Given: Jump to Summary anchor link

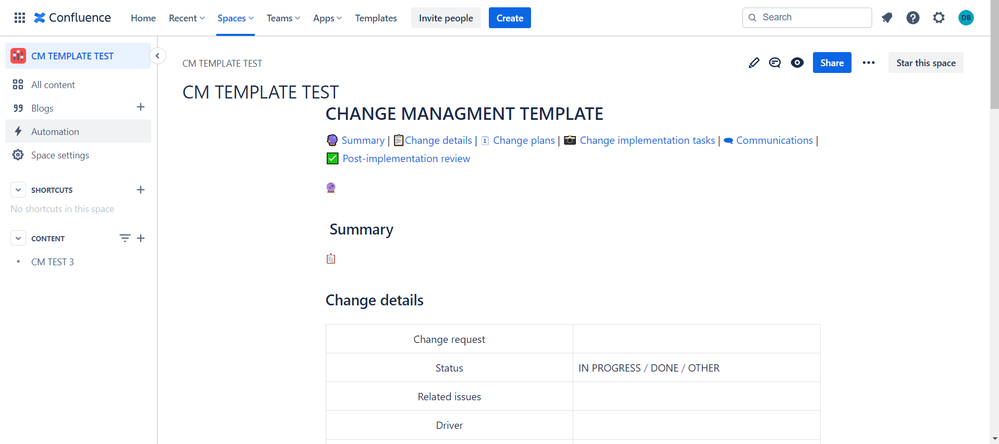Looking at the screenshot, I should 363,140.
